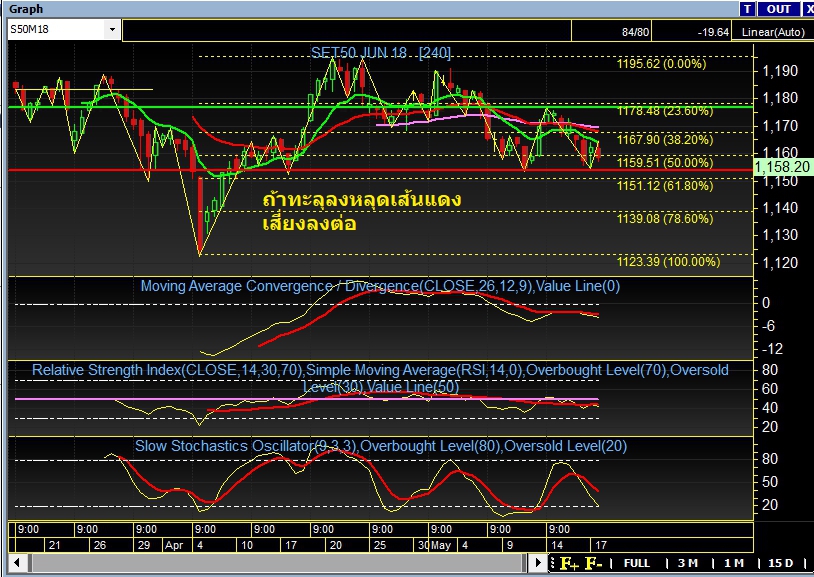Click the OUT button in title bar
814x577 pixels.
coord(778,9)
